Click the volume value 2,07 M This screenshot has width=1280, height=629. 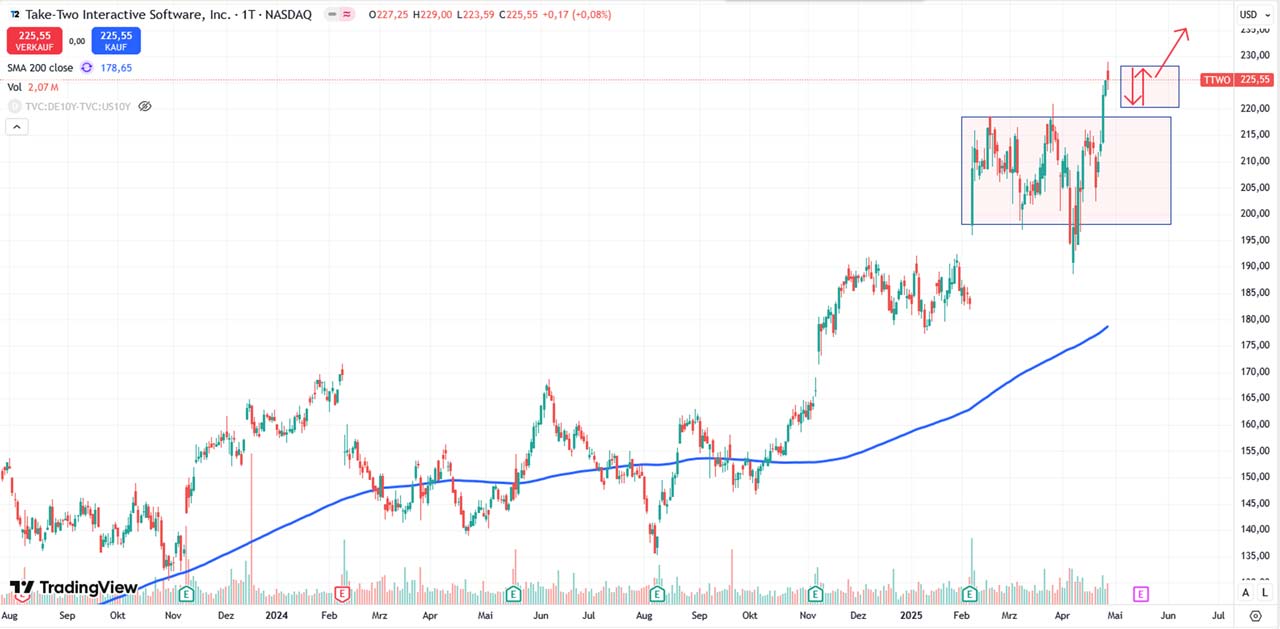click(x=42, y=87)
